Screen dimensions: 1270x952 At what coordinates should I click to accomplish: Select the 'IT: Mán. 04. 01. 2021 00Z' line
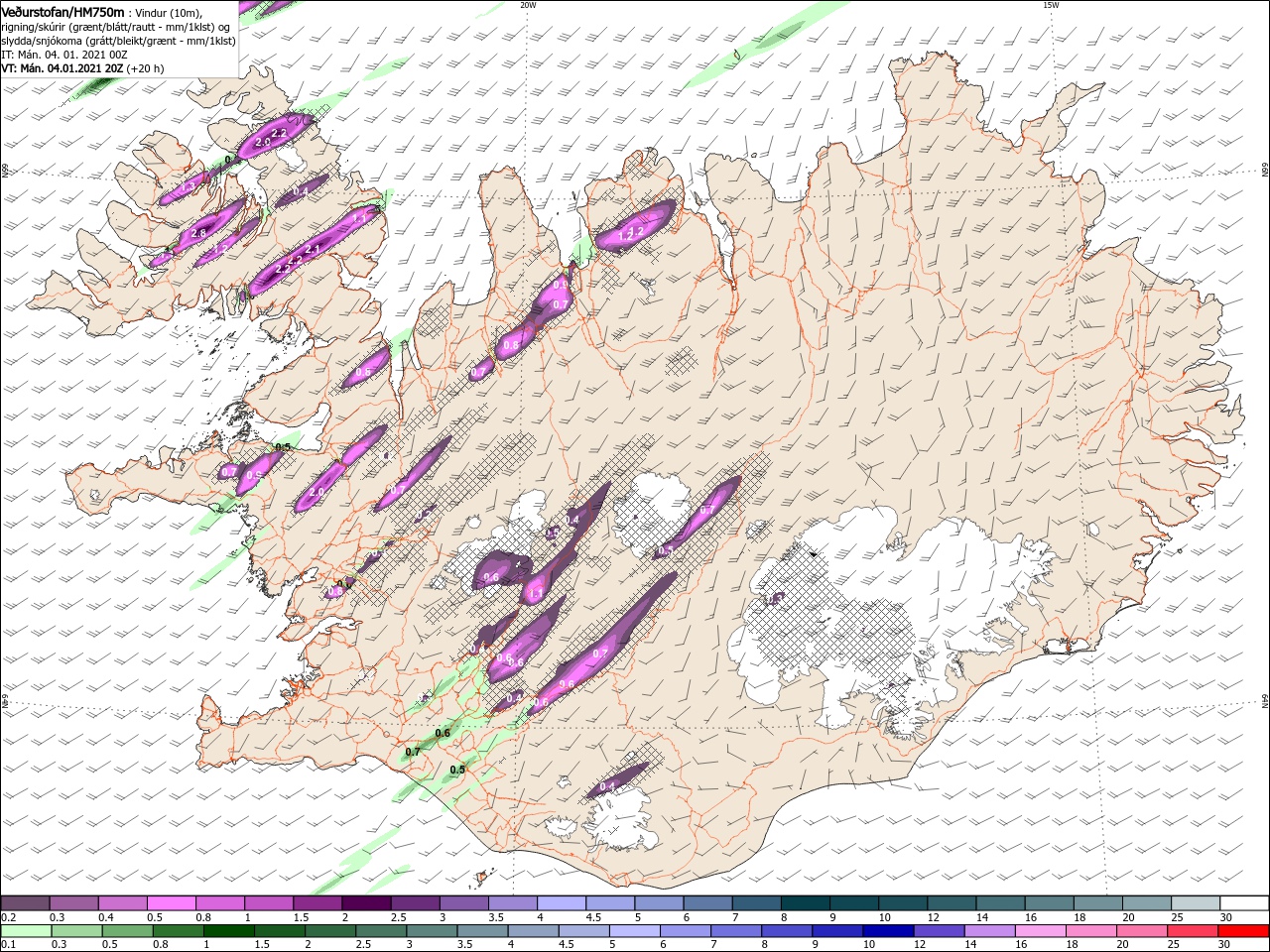(x=64, y=55)
